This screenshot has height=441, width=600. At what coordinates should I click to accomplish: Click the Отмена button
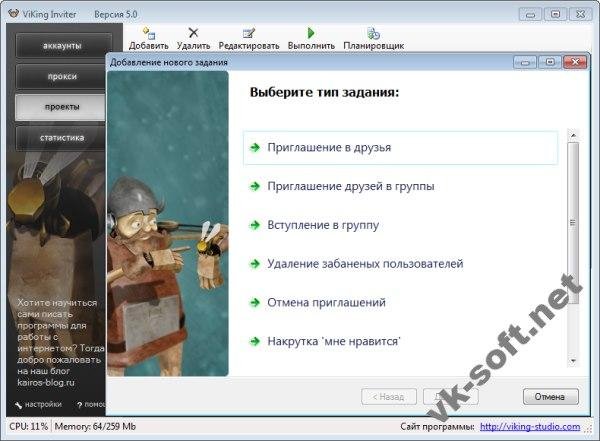pyautogui.click(x=551, y=397)
